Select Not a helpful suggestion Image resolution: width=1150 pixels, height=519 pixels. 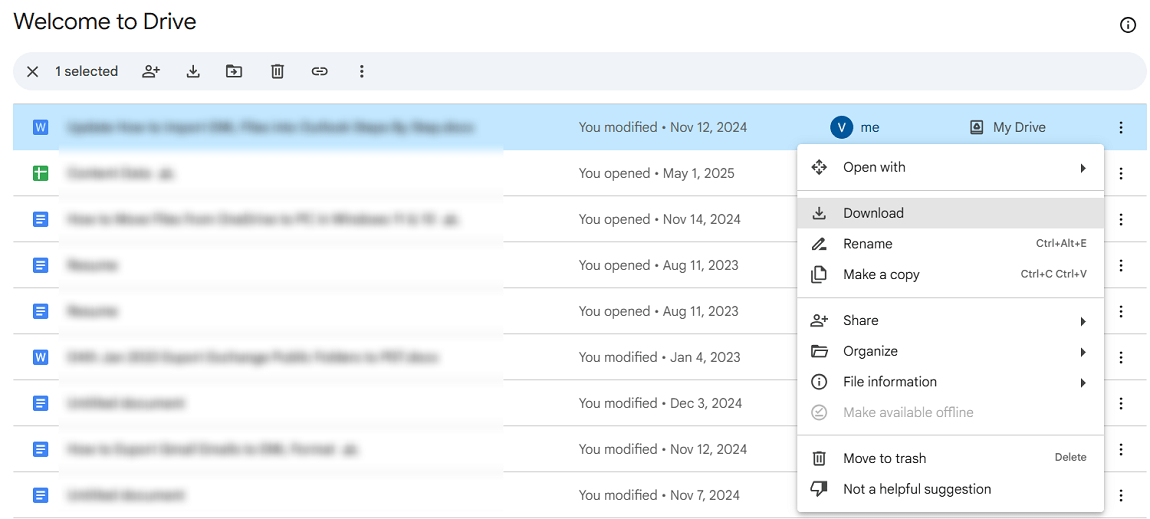tap(951, 489)
